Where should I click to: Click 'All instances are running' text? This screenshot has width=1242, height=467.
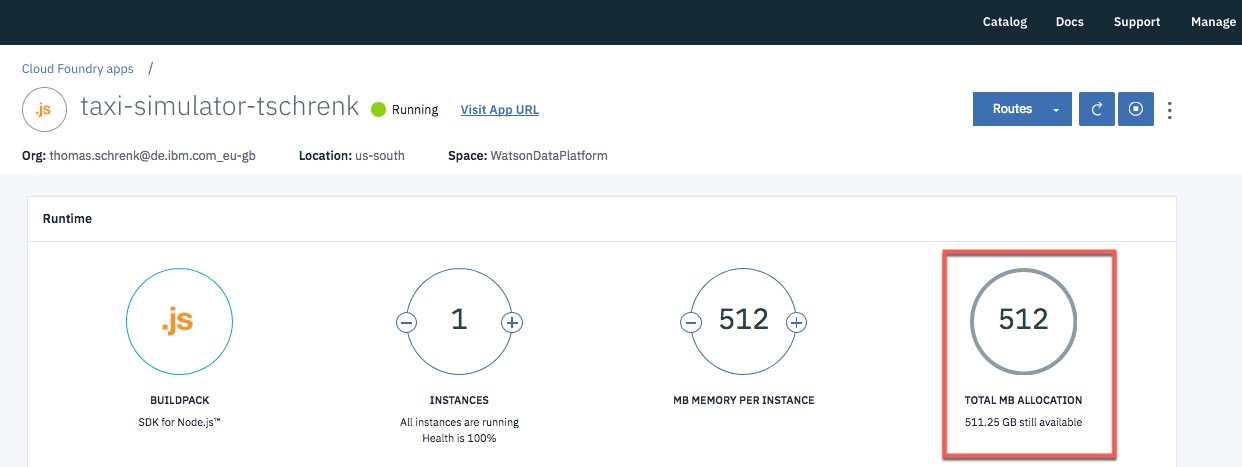click(x=459, y=422)
